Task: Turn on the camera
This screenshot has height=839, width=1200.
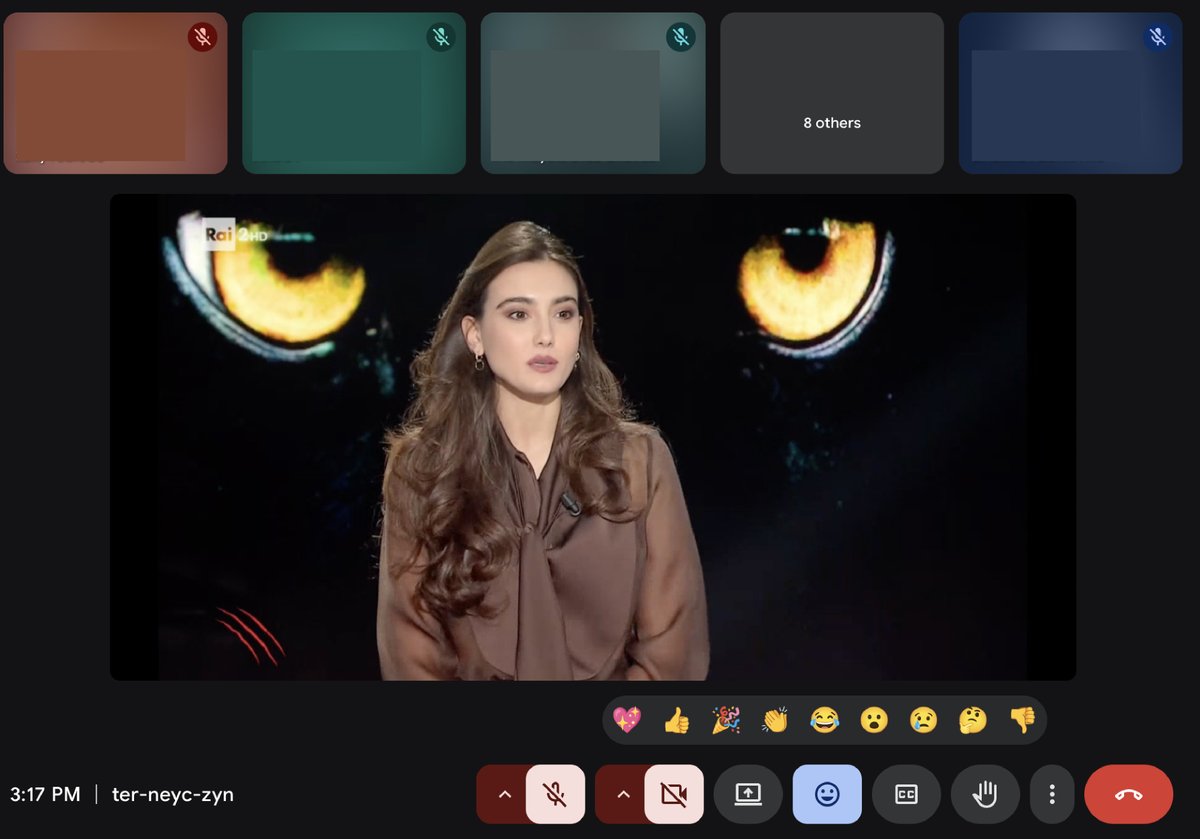Action: [x=674, y=794]
